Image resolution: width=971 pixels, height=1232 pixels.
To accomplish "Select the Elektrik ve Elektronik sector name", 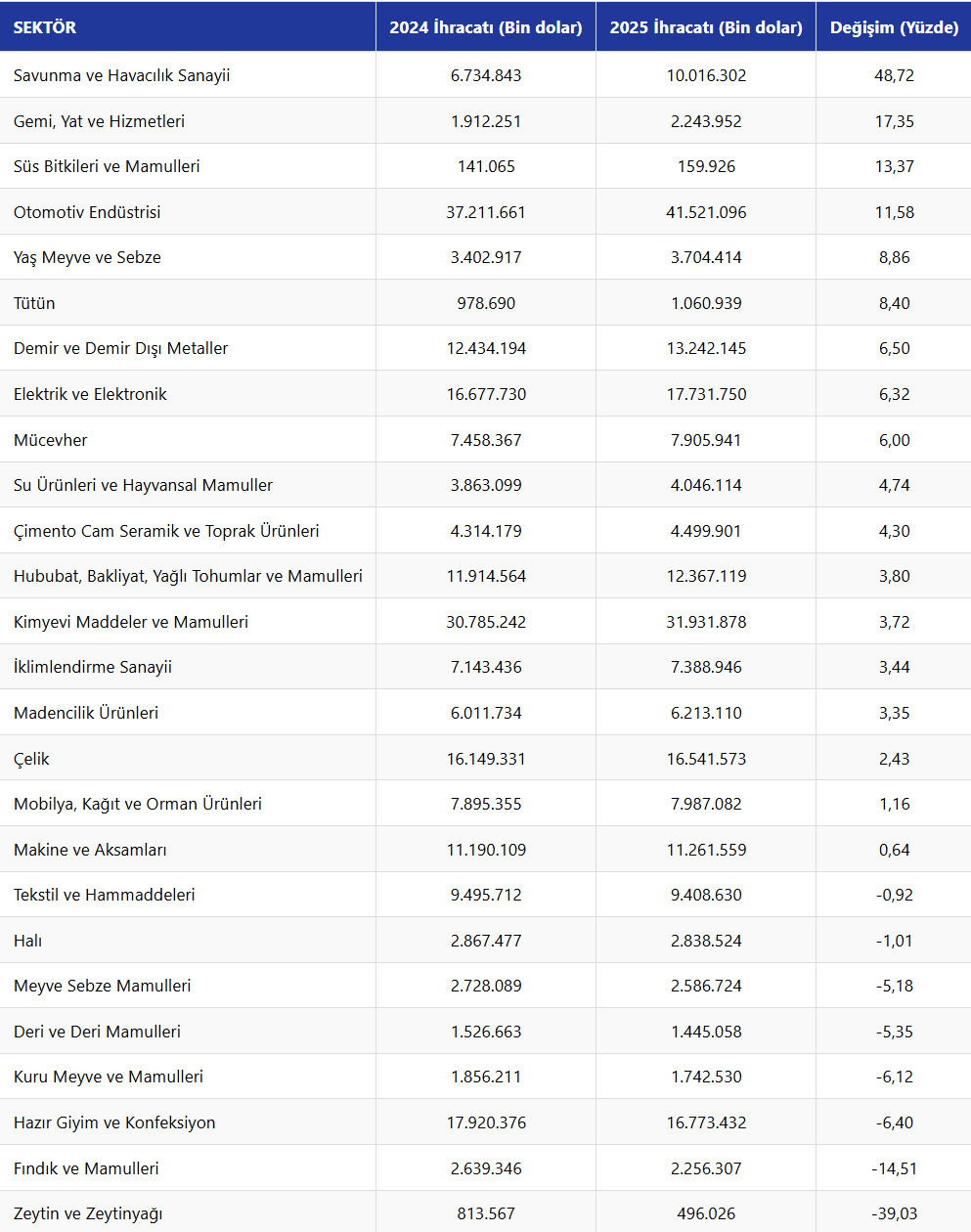I will pos(90,394).
